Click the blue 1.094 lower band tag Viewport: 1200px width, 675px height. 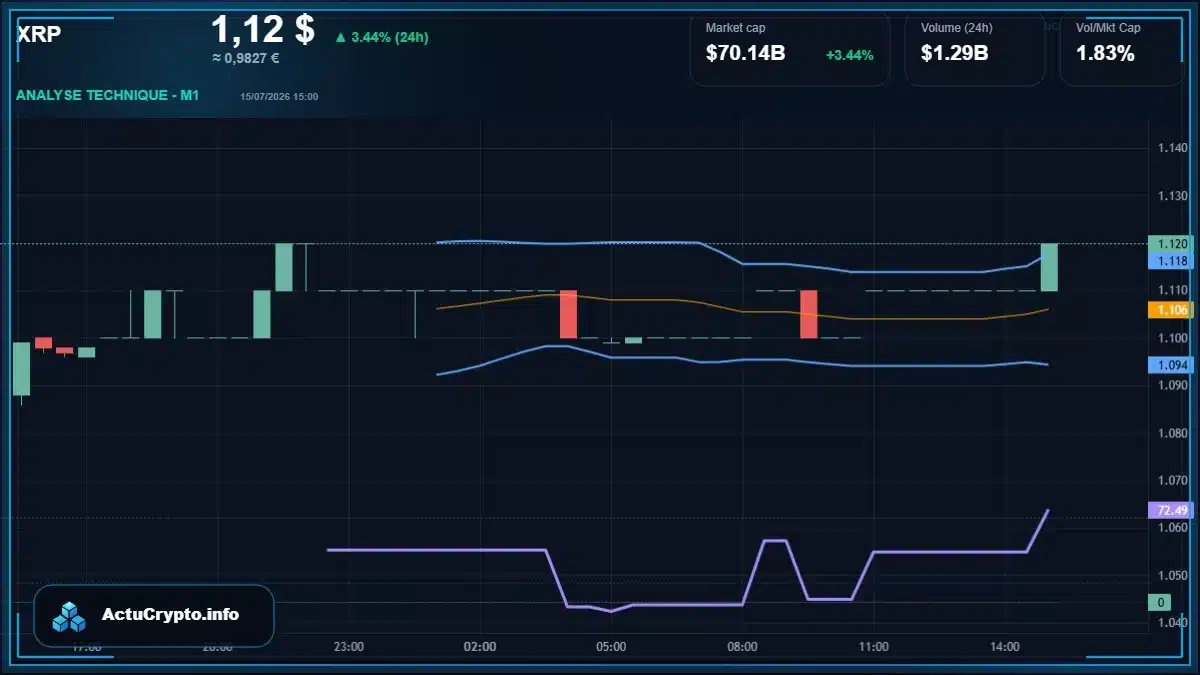coord(1172,366)
